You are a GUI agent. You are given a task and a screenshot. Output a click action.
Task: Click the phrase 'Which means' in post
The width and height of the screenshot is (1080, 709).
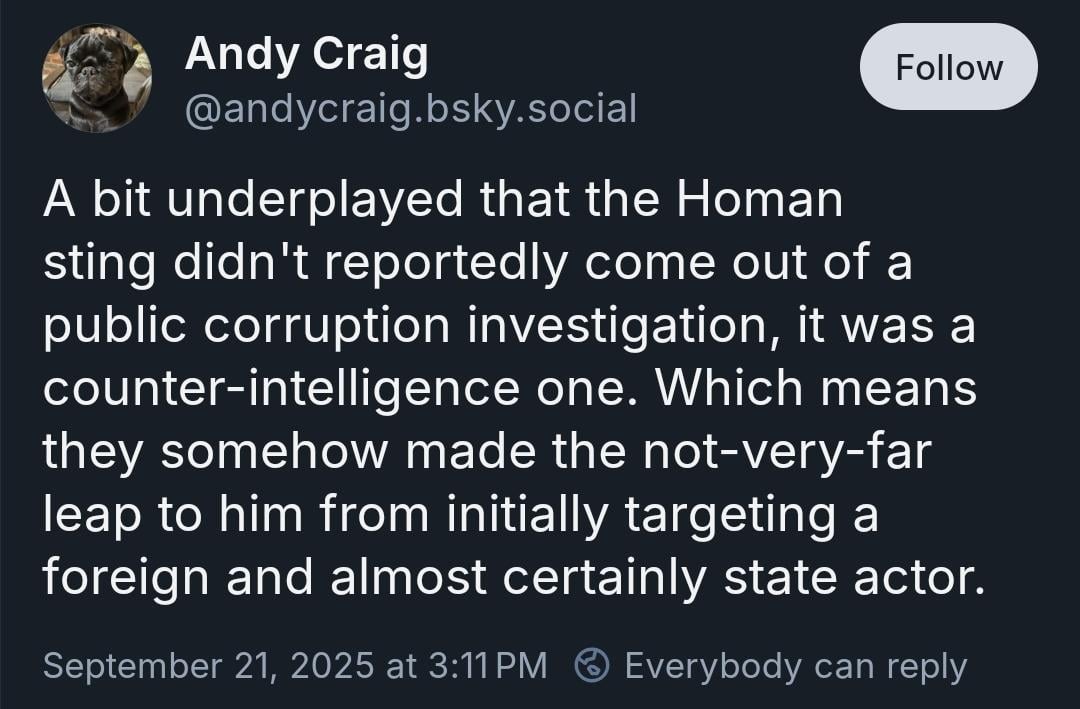click(816, 388)
